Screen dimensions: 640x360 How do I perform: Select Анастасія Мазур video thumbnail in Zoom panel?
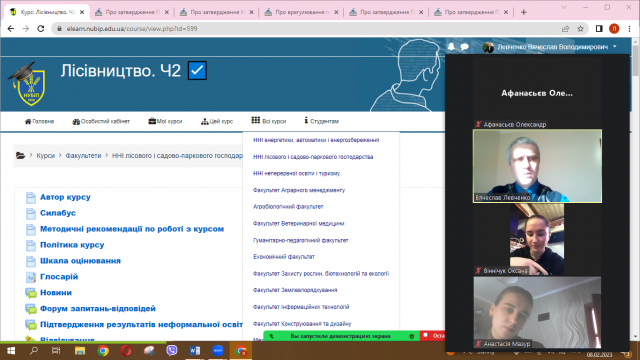(x=537, y=313)
